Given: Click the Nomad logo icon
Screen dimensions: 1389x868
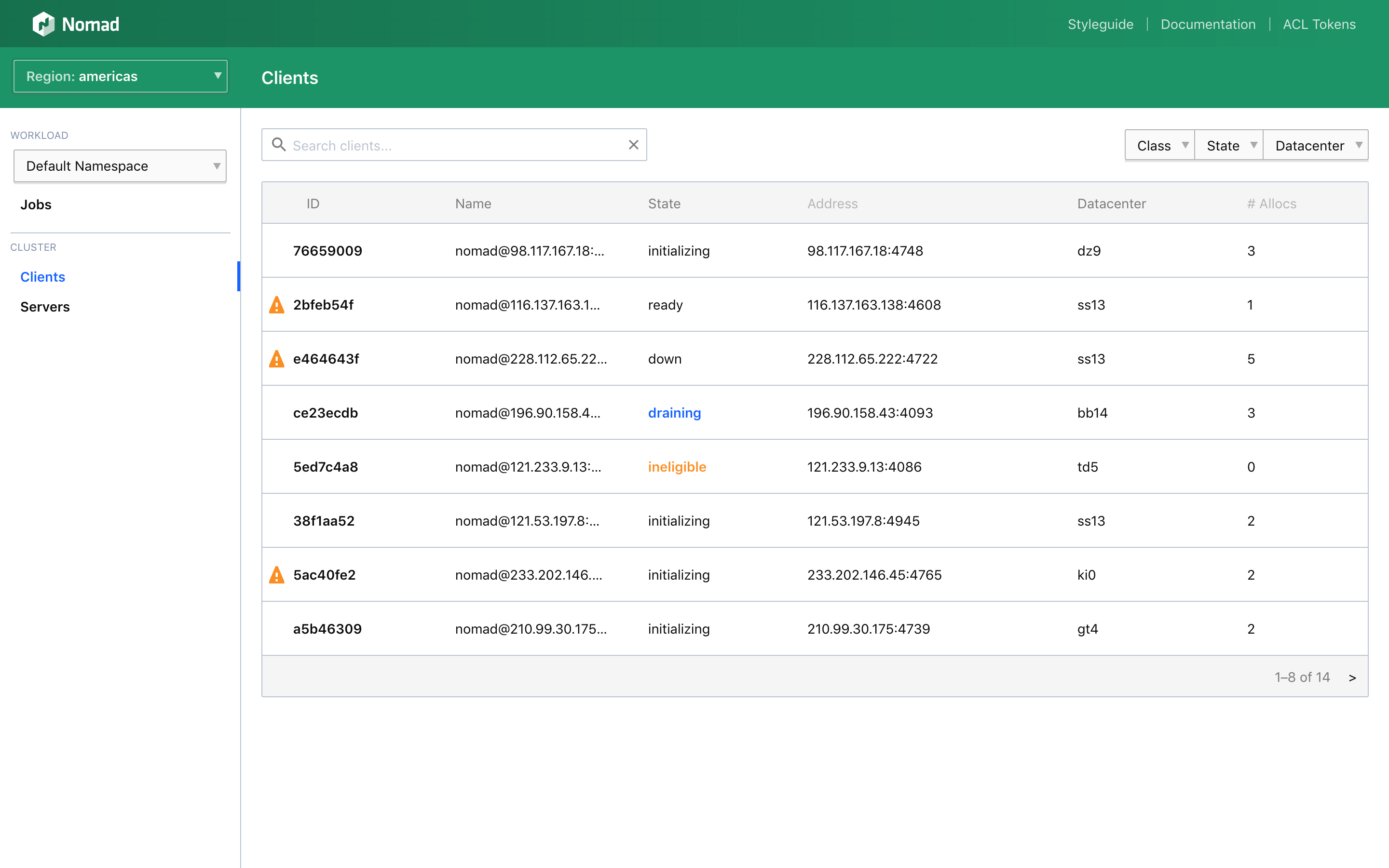Looking at the screenshot, I should 43,24.
